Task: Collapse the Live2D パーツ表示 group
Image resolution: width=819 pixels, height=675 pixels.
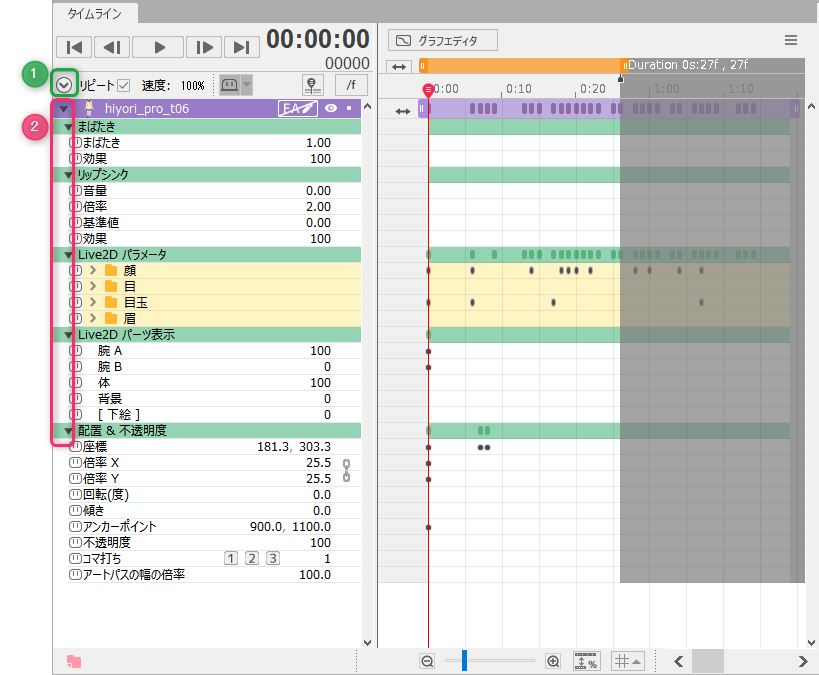Action: click(68, 334)
